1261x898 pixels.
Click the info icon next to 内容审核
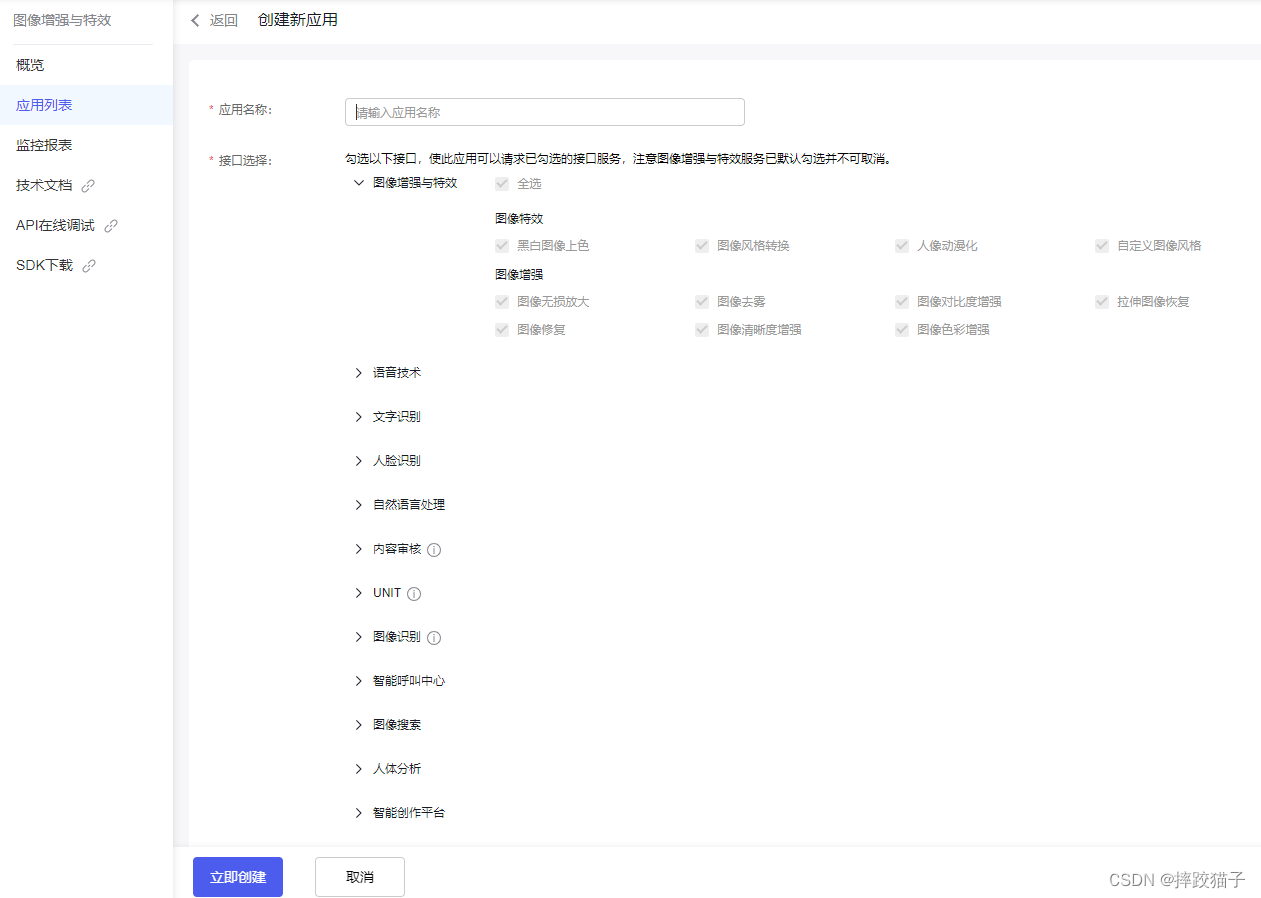pyautogui.click(x=434, y=550)
